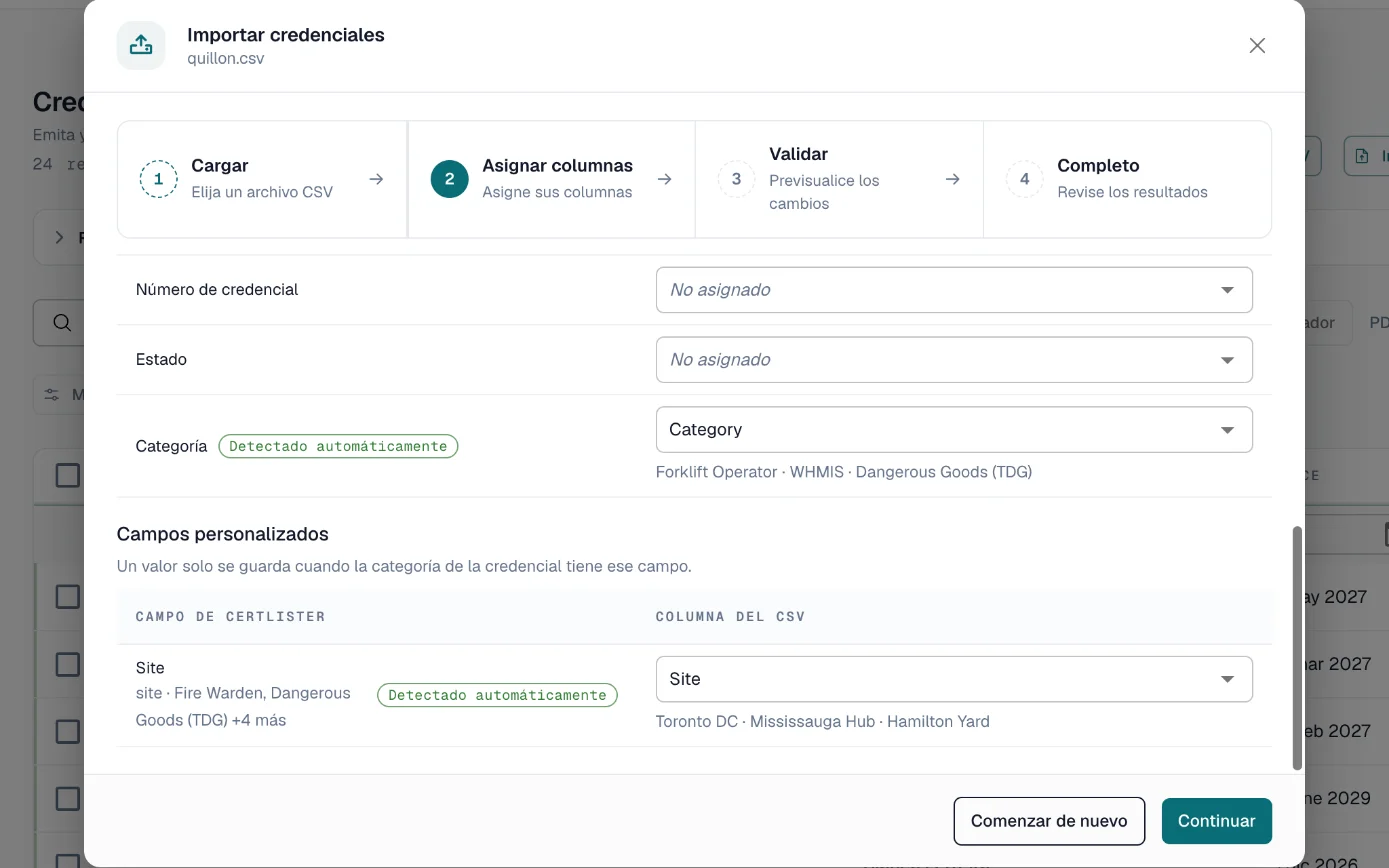Click the upload icon beside Importar credenciales

141,45
